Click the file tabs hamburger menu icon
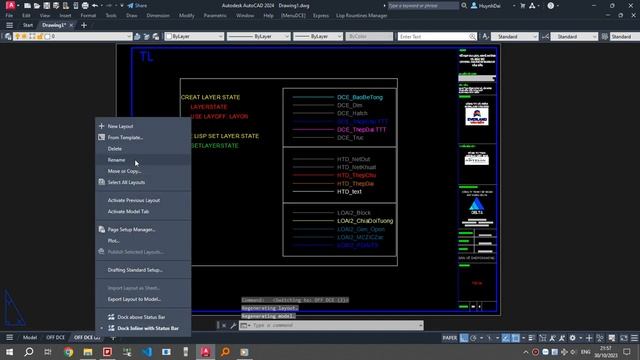Viewport: 640px width, 360px height. click(9, 25)
